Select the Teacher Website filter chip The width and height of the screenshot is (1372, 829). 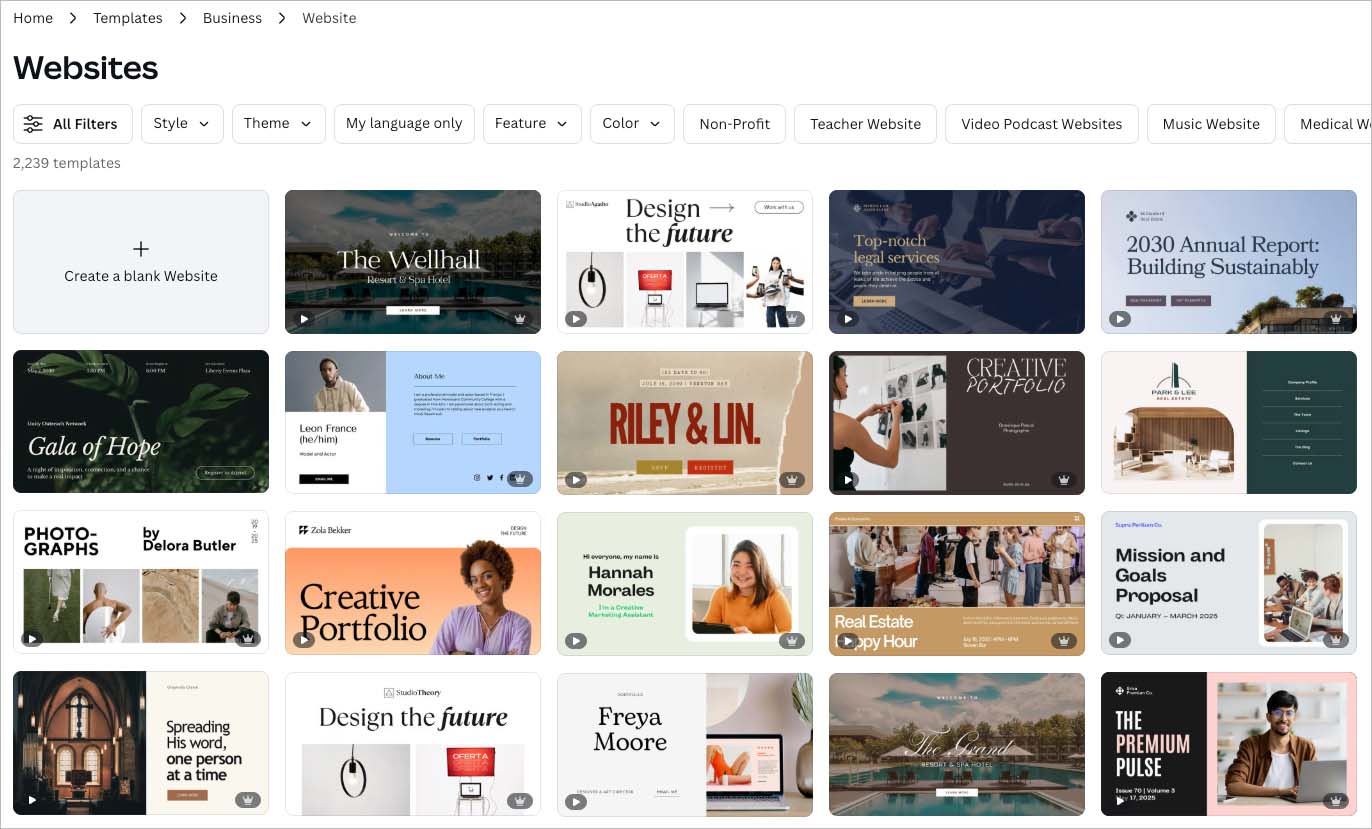point(865,124)
